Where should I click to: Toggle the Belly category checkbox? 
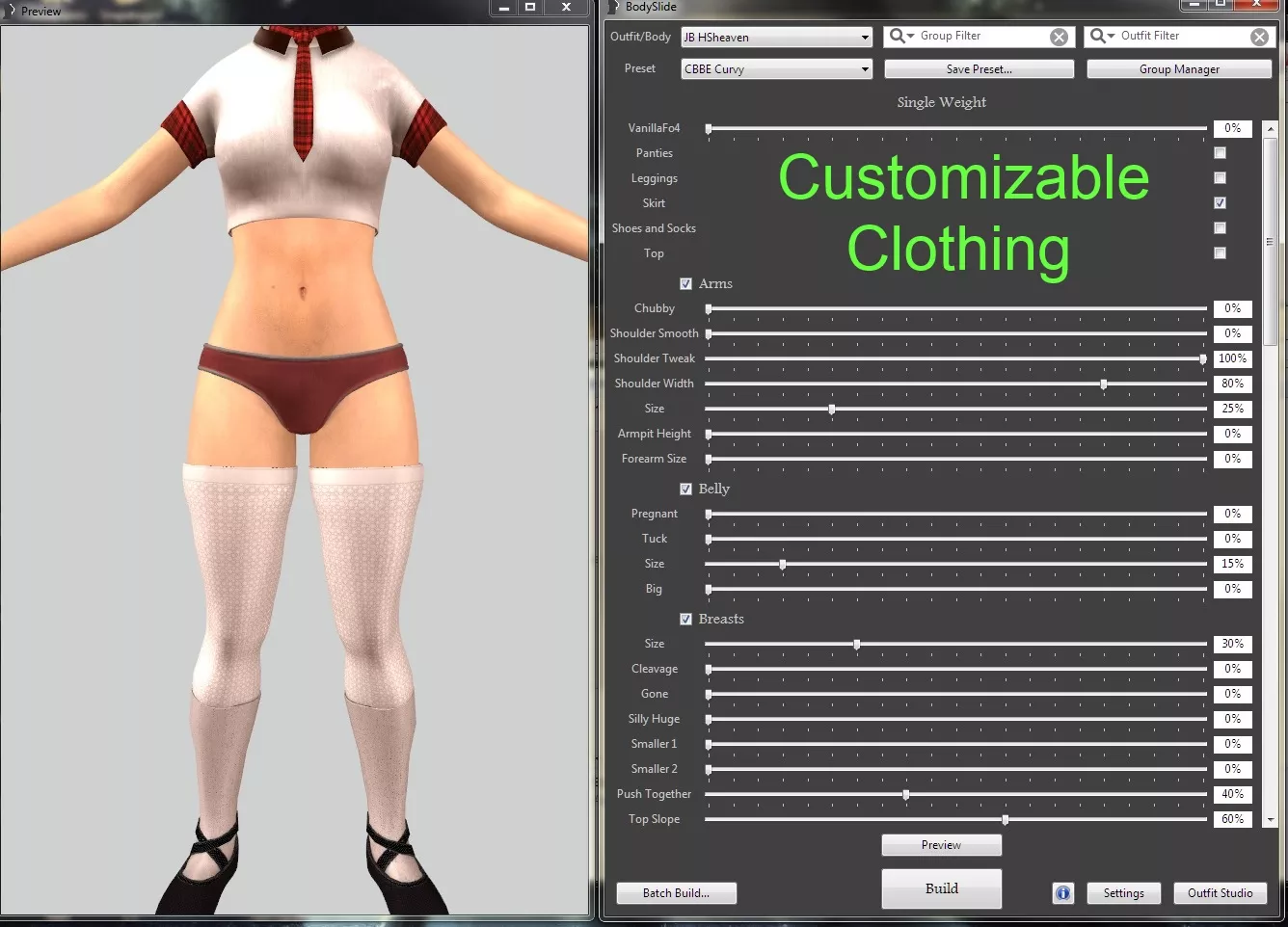685,489
